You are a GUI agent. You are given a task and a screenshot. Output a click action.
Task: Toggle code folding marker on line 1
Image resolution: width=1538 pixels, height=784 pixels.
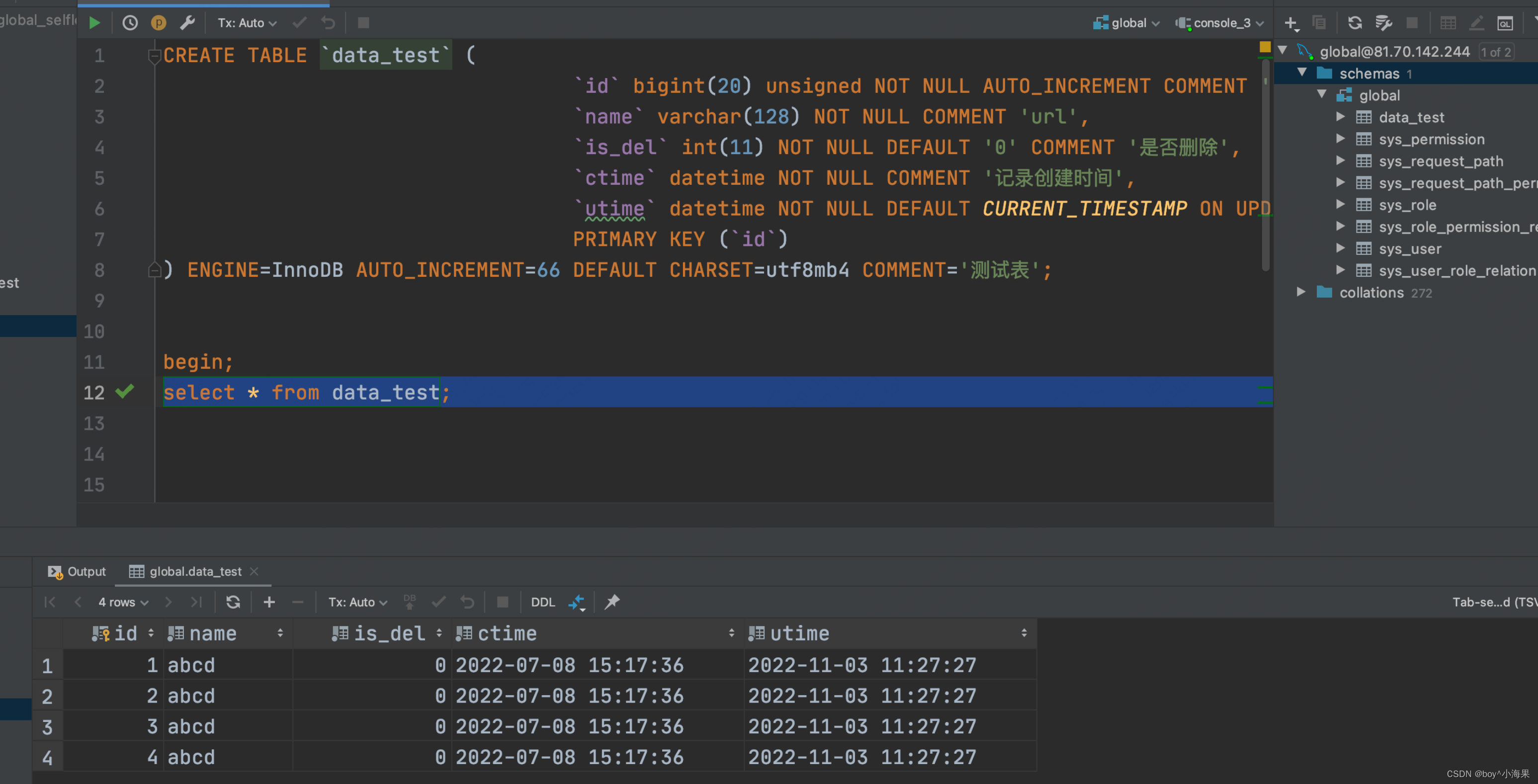click(154, 56)
